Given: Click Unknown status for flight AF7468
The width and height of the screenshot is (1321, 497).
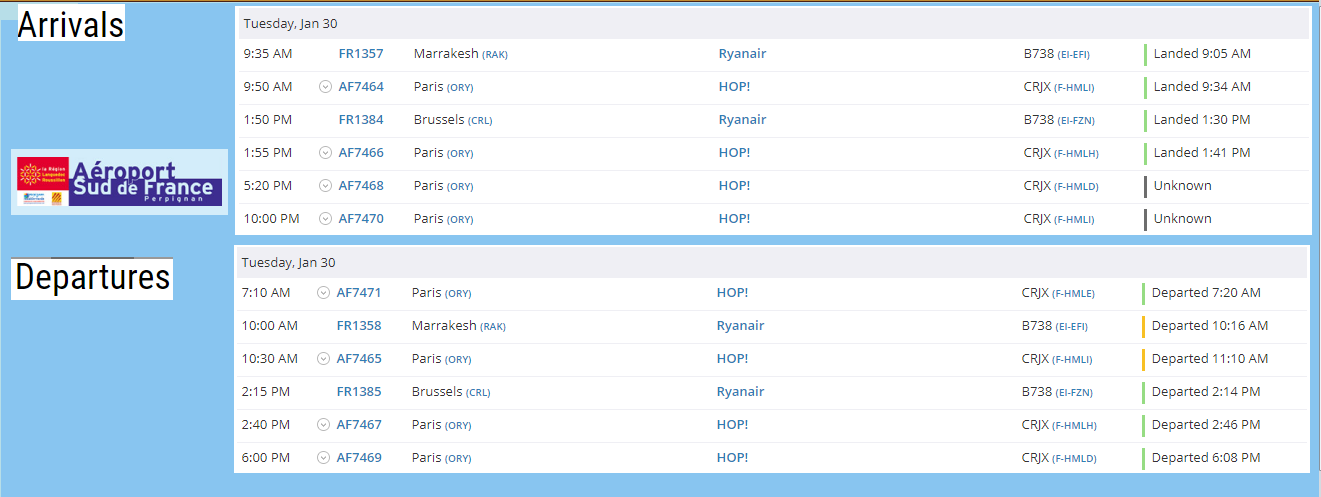Looking at the screenshot, I should tap(1183, 186).
